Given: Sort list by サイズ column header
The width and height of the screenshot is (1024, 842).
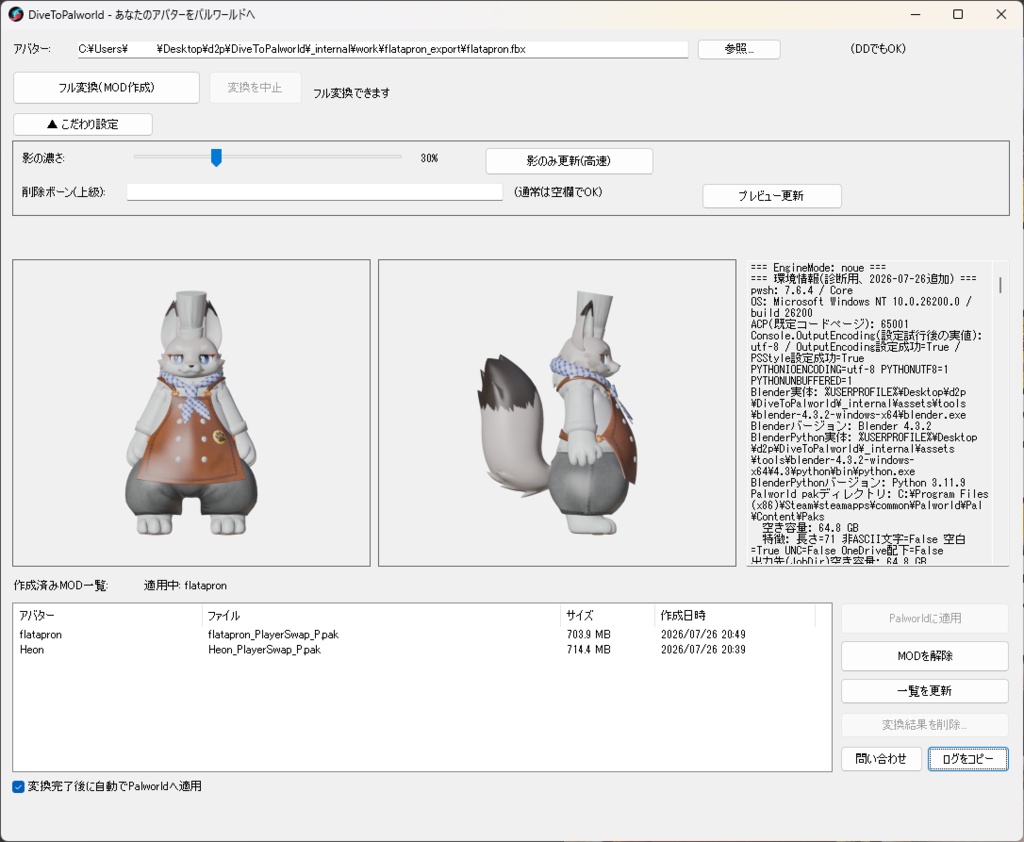Looking at the screenshot, I should (607, 615).
